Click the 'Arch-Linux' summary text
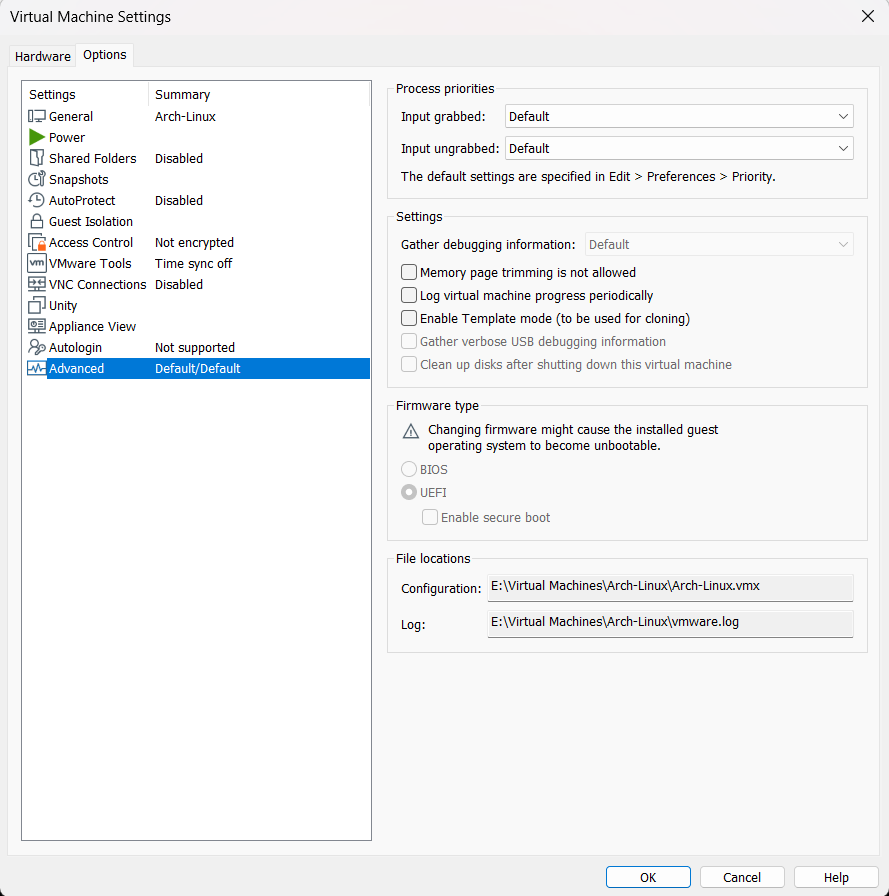Image resolution: width=889 pixels, height=896 pixels. coord(185,117)
